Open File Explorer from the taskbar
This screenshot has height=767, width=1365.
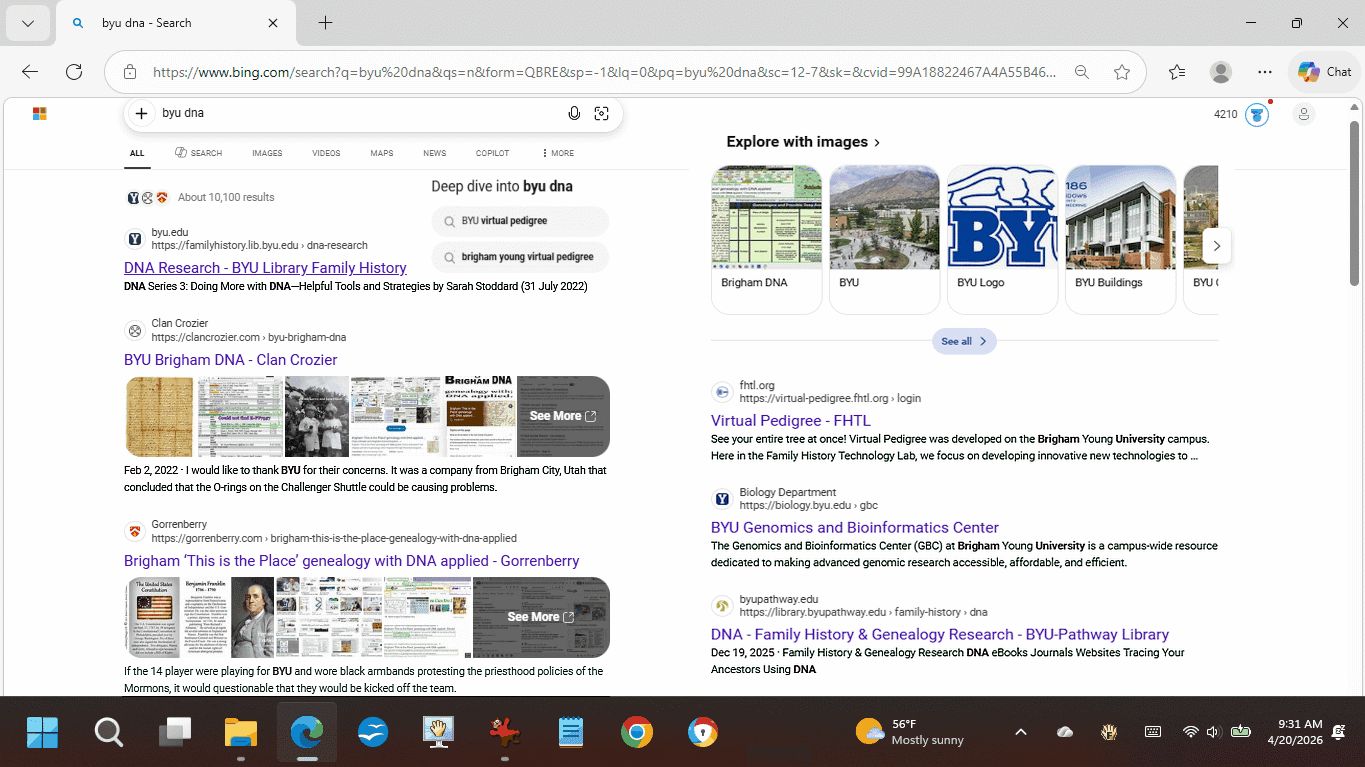pyautogui.click(x=241, y=733)
